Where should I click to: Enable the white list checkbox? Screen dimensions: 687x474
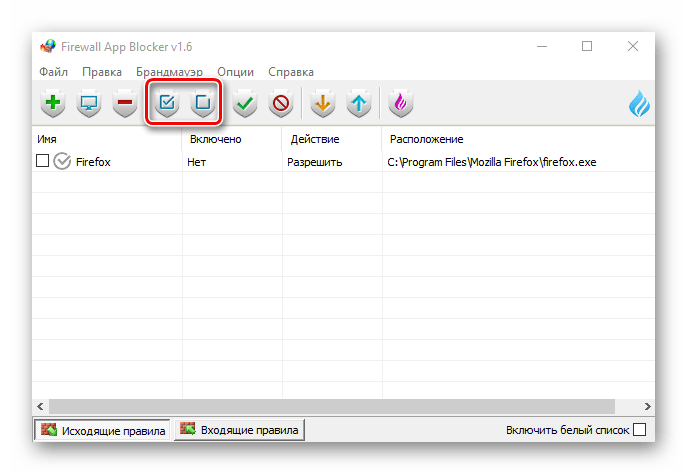[x=640, y=430]
